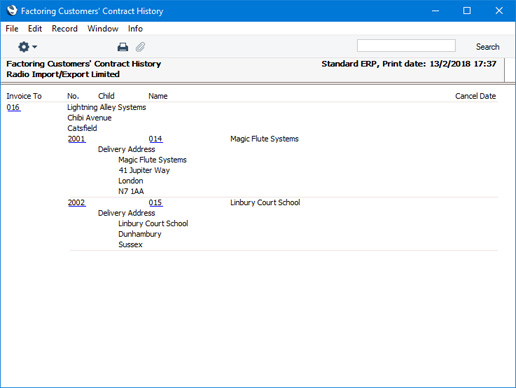Click the Chibi Avenue address line
Viewport: 516px width, 388px height.
point(89,118)
